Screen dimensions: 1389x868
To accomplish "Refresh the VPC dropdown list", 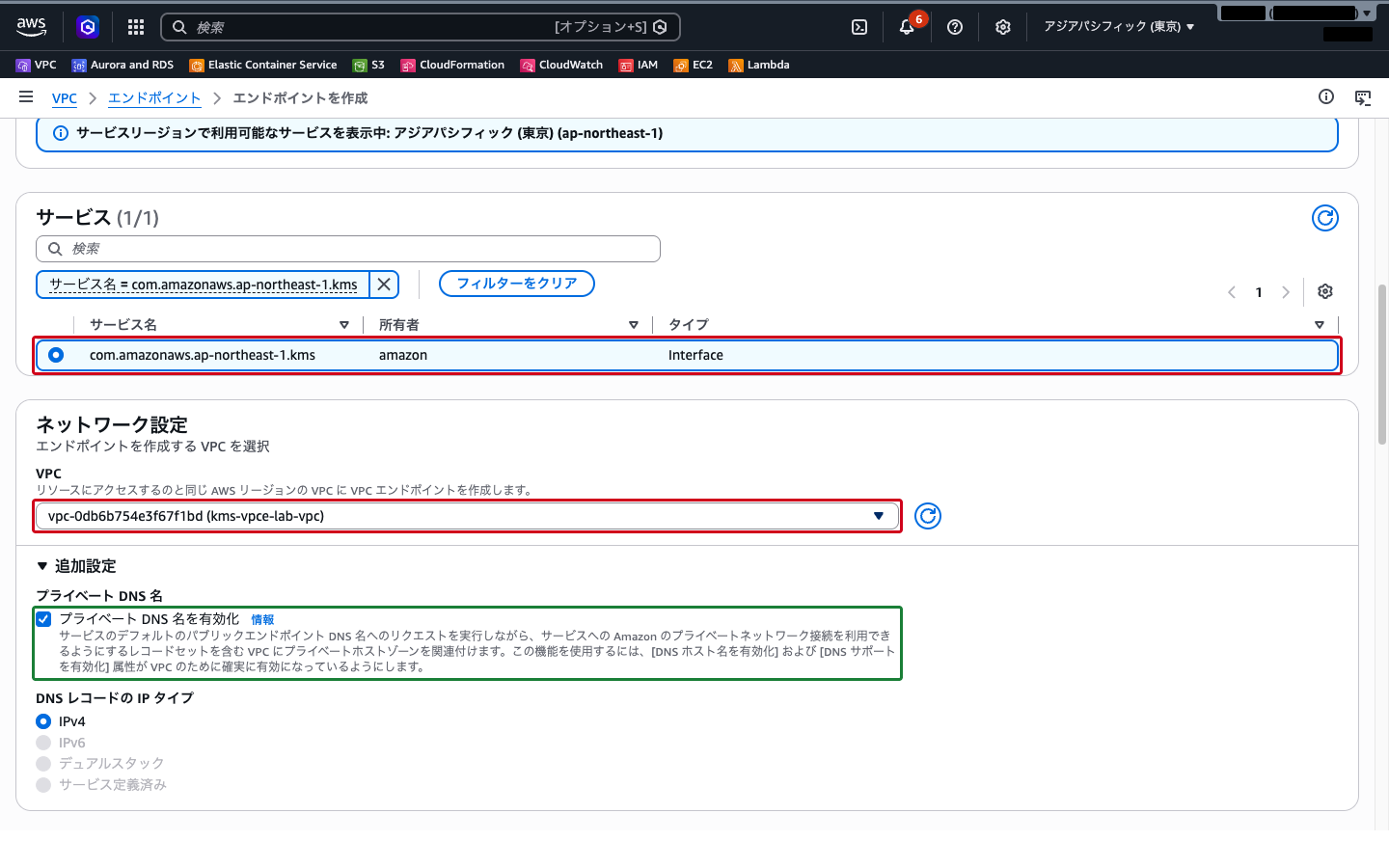I will (928, 516).
